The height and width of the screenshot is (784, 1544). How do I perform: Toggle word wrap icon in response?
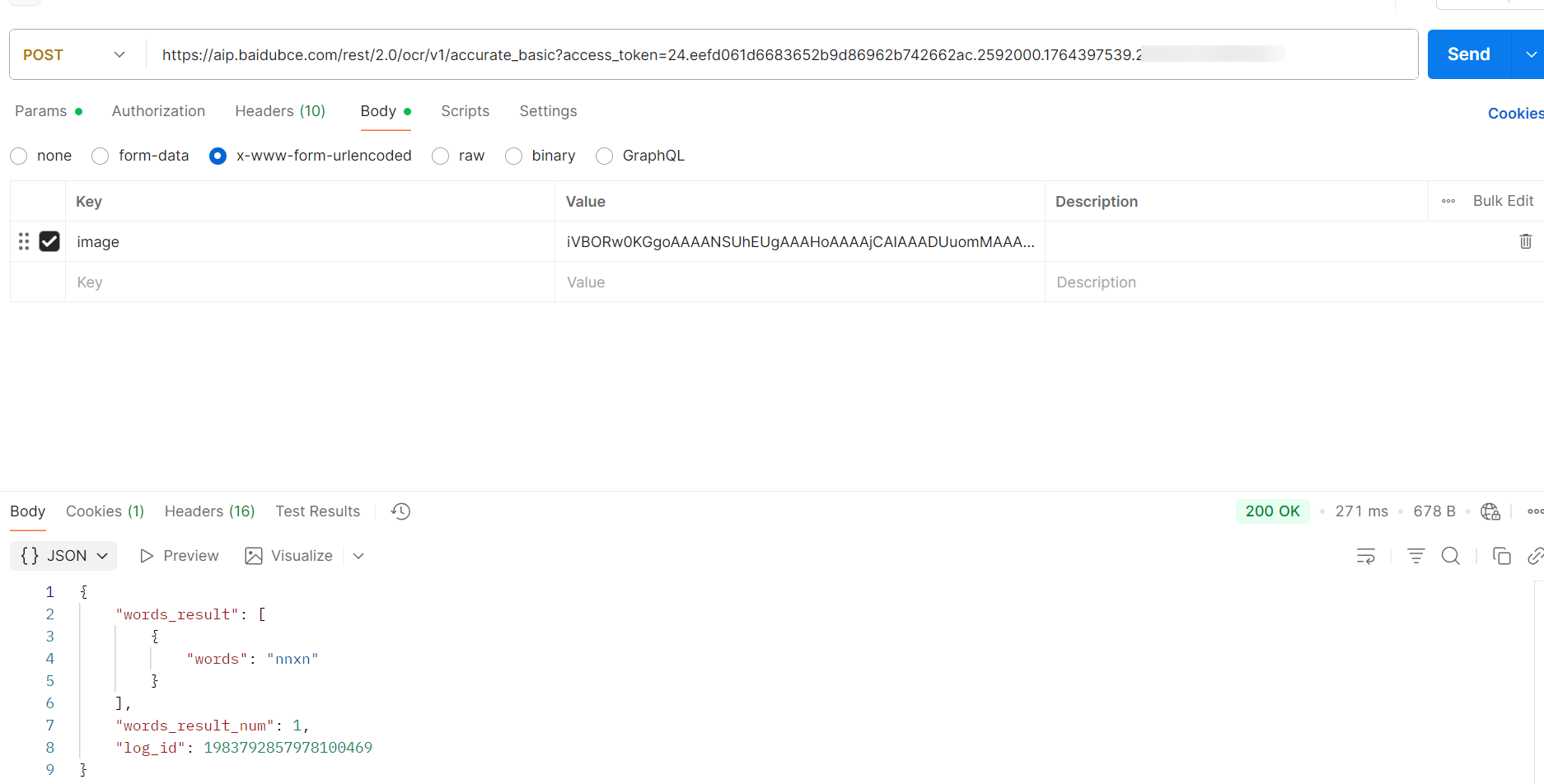[1365, 556]
